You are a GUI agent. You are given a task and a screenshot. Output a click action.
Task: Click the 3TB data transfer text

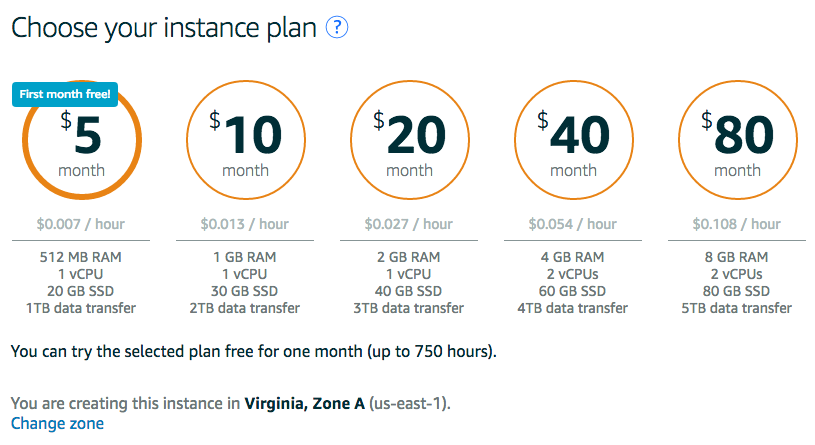(x=409, y=308)
